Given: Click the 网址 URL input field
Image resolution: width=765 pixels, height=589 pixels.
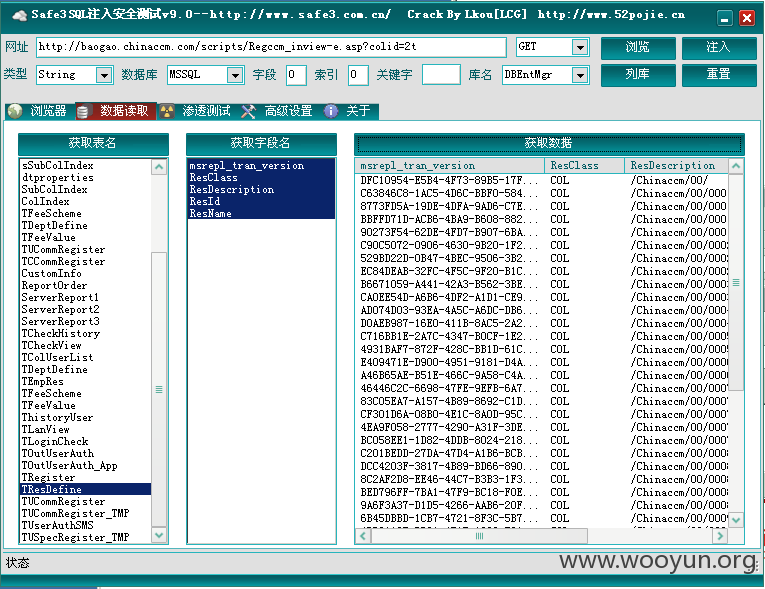Looking at the screenshot, I should [271, 47].
